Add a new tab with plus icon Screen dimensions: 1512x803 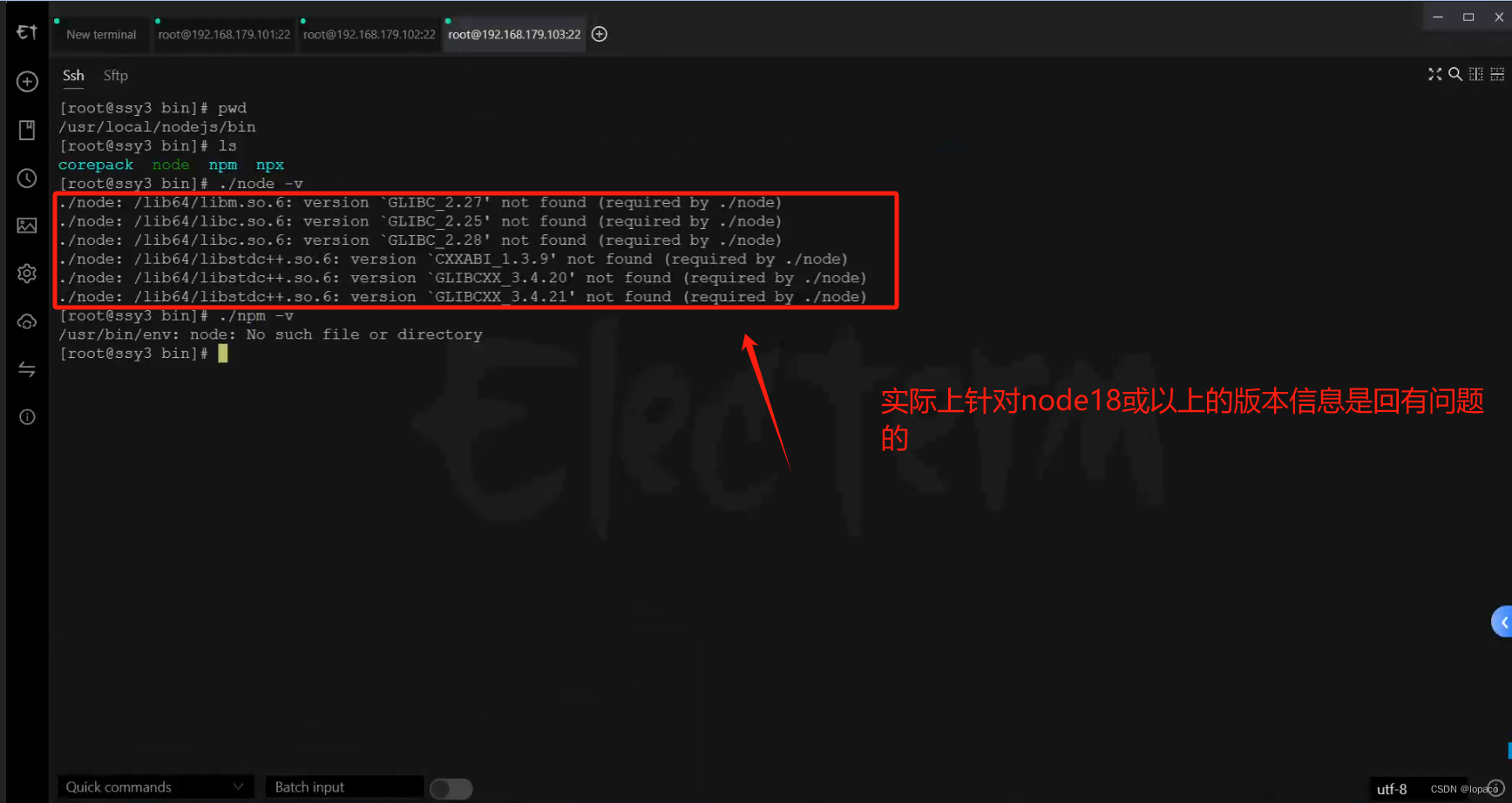pos(600,34)
